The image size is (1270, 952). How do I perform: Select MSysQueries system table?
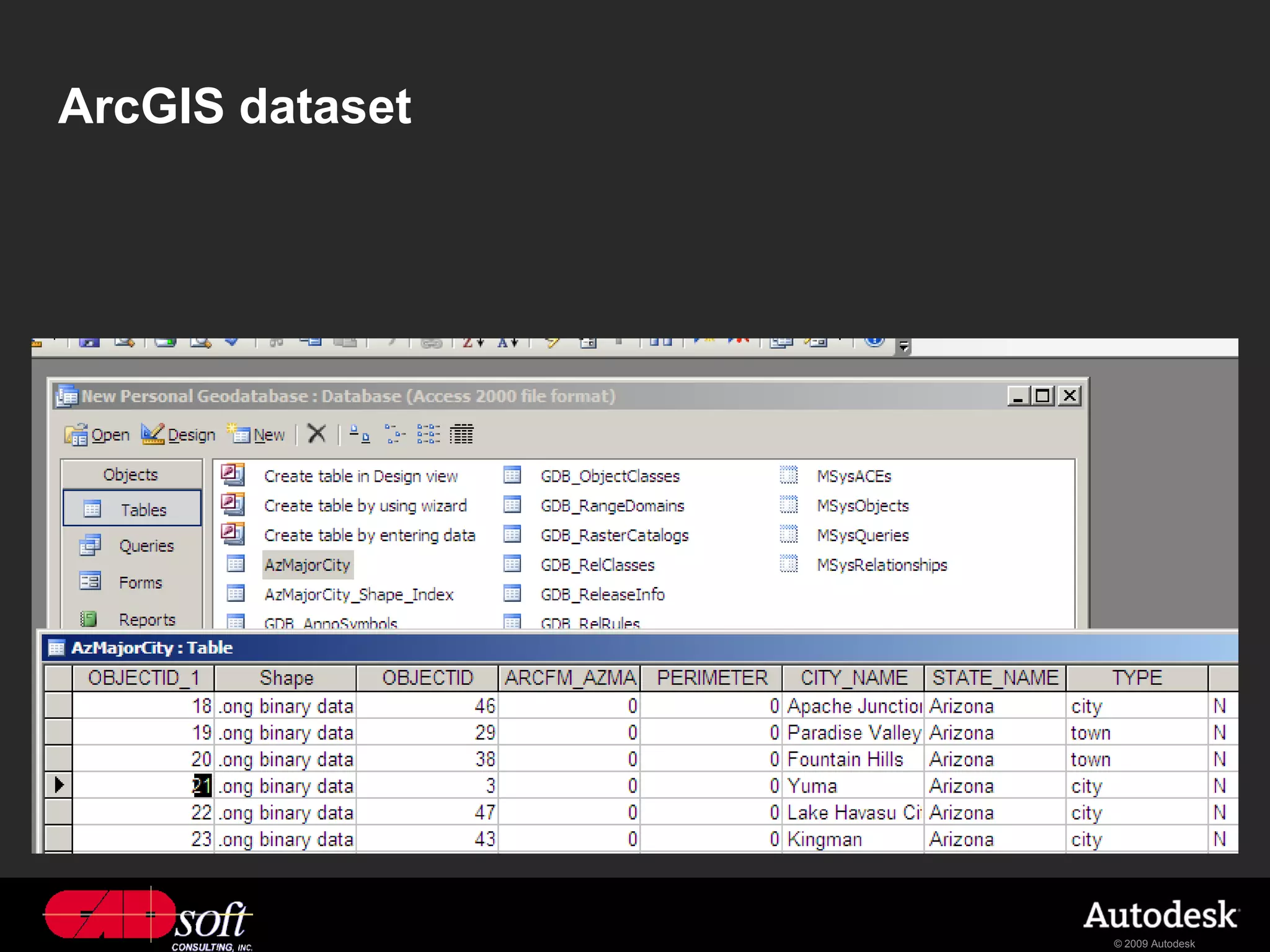pos(863,535)
